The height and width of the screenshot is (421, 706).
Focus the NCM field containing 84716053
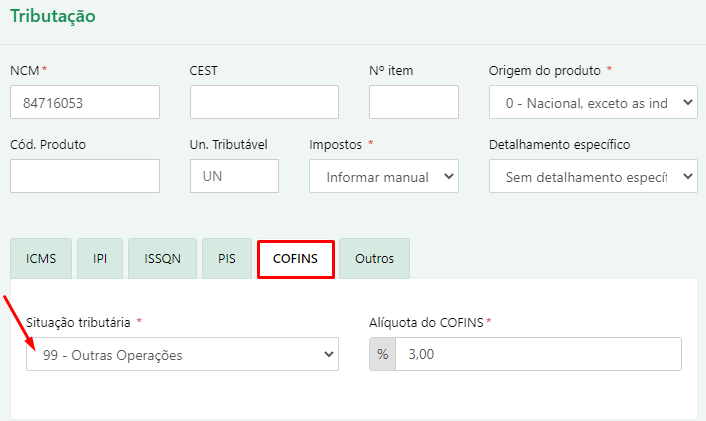85,102
